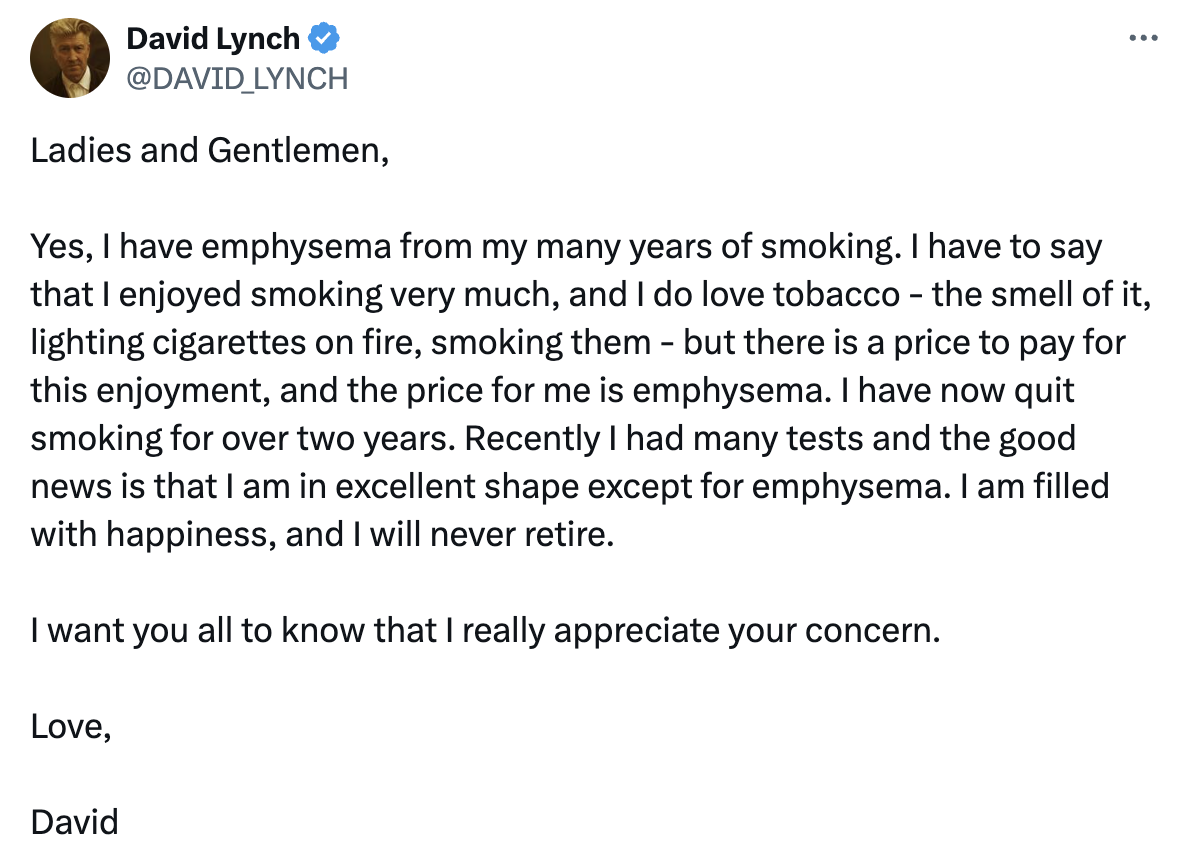Click the David Lynch display name
Screen dimensions: 1192x854
coord(212,39)
